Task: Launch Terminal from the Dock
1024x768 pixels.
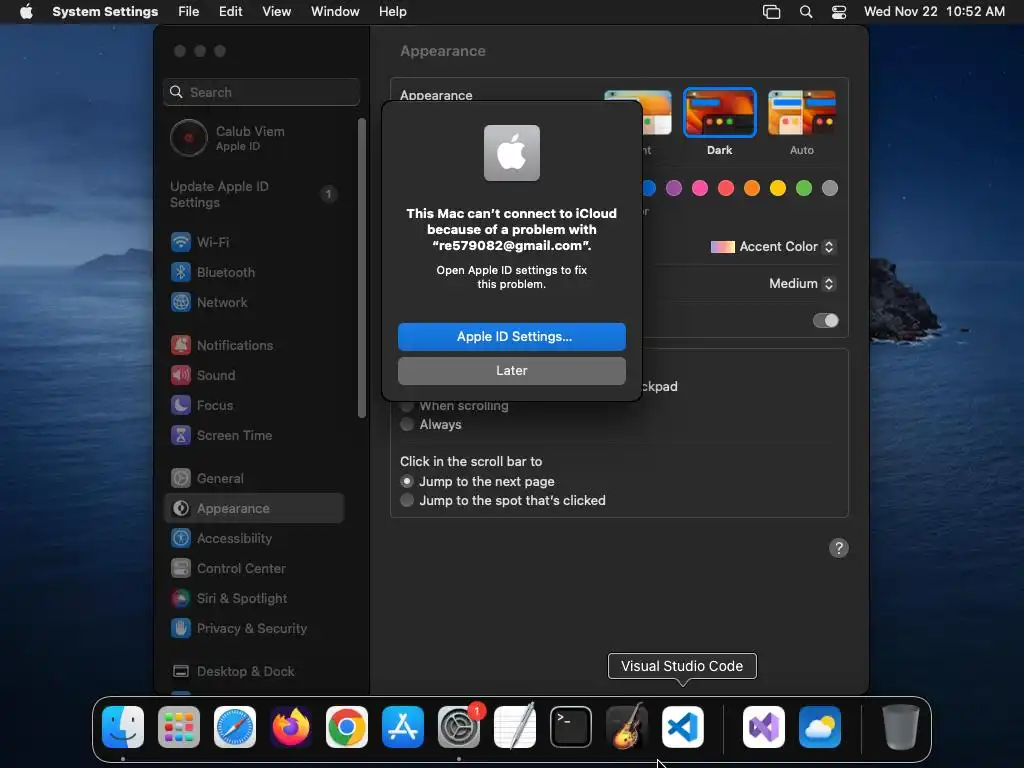Action: pos(571,727)
